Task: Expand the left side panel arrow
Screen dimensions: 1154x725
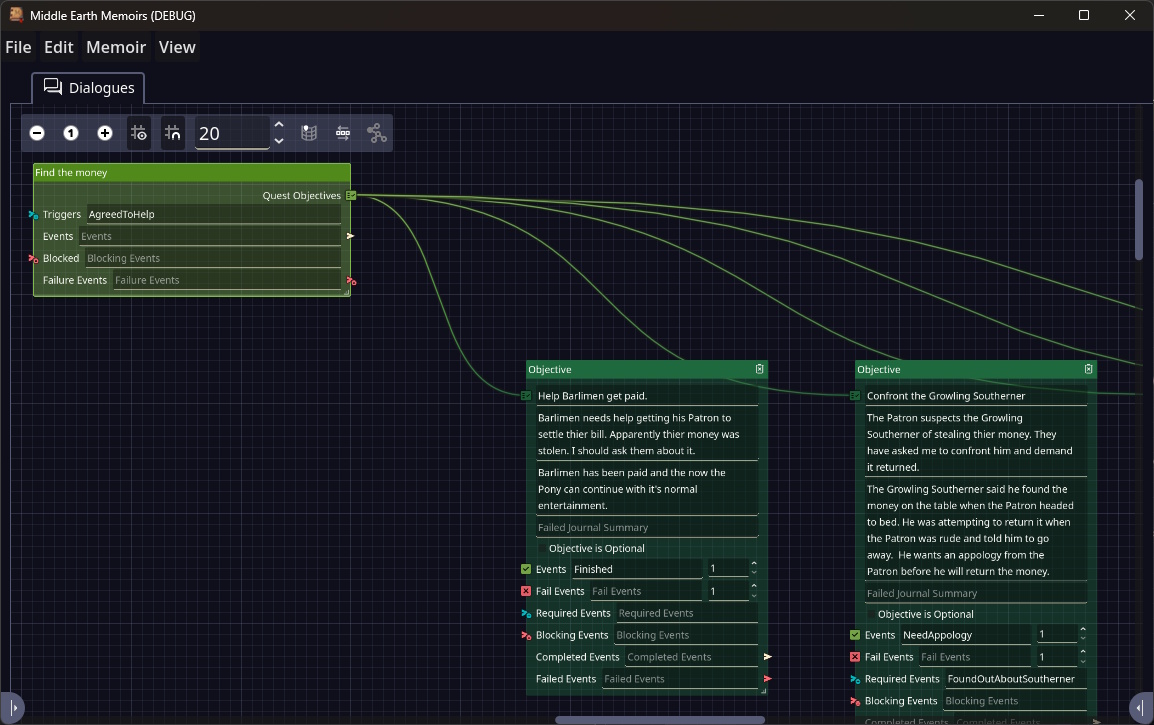Action: (12, 707)
